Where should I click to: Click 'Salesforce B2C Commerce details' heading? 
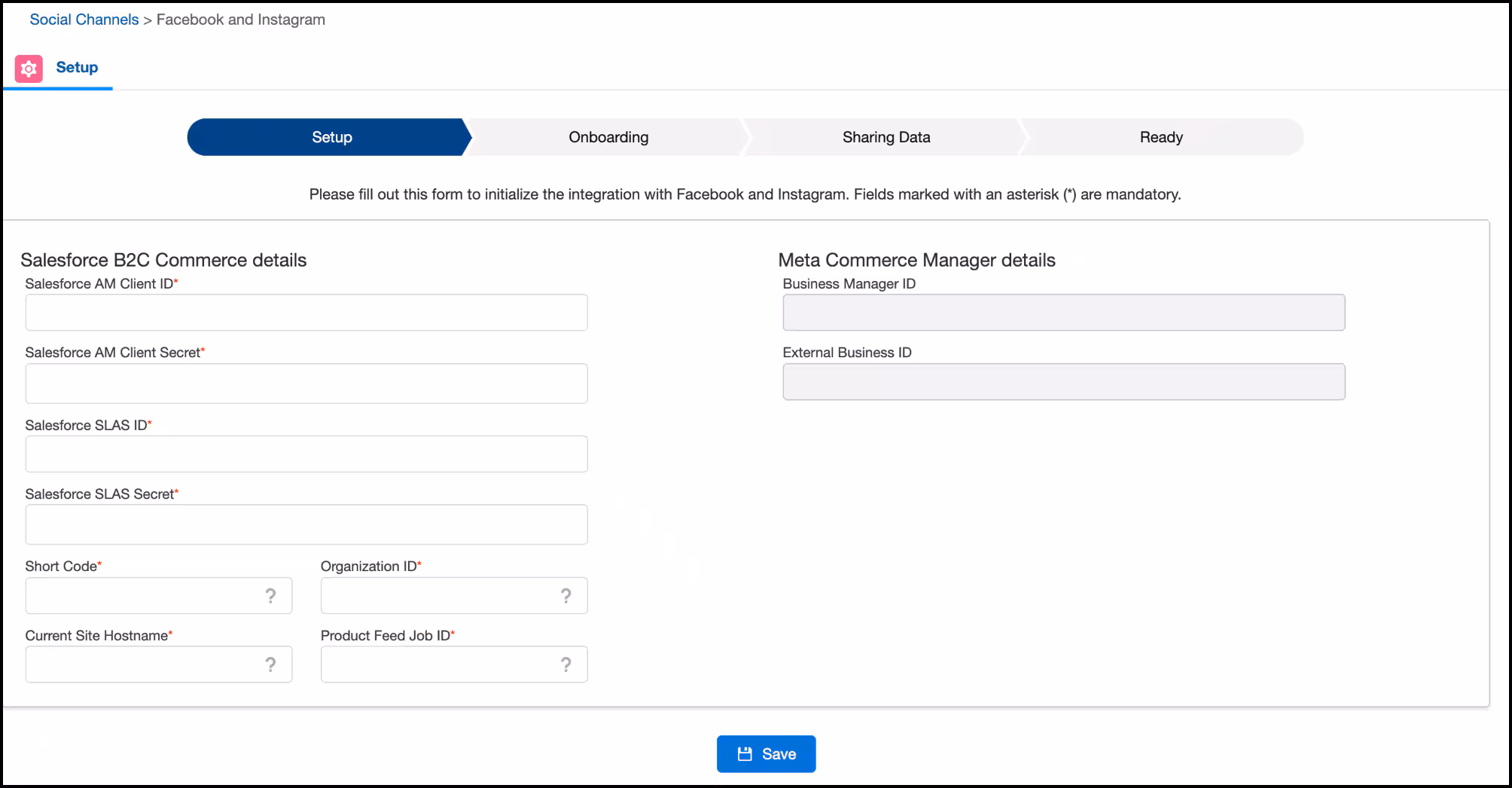163,260
